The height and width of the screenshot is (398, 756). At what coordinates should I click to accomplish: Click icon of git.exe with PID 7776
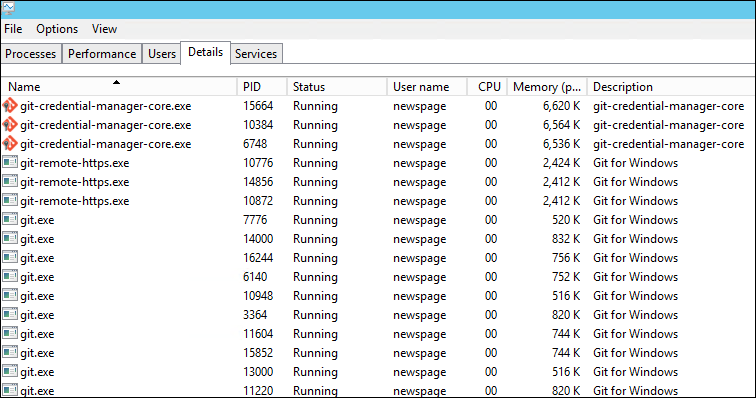pyautogui.click(x=10, y=220)
